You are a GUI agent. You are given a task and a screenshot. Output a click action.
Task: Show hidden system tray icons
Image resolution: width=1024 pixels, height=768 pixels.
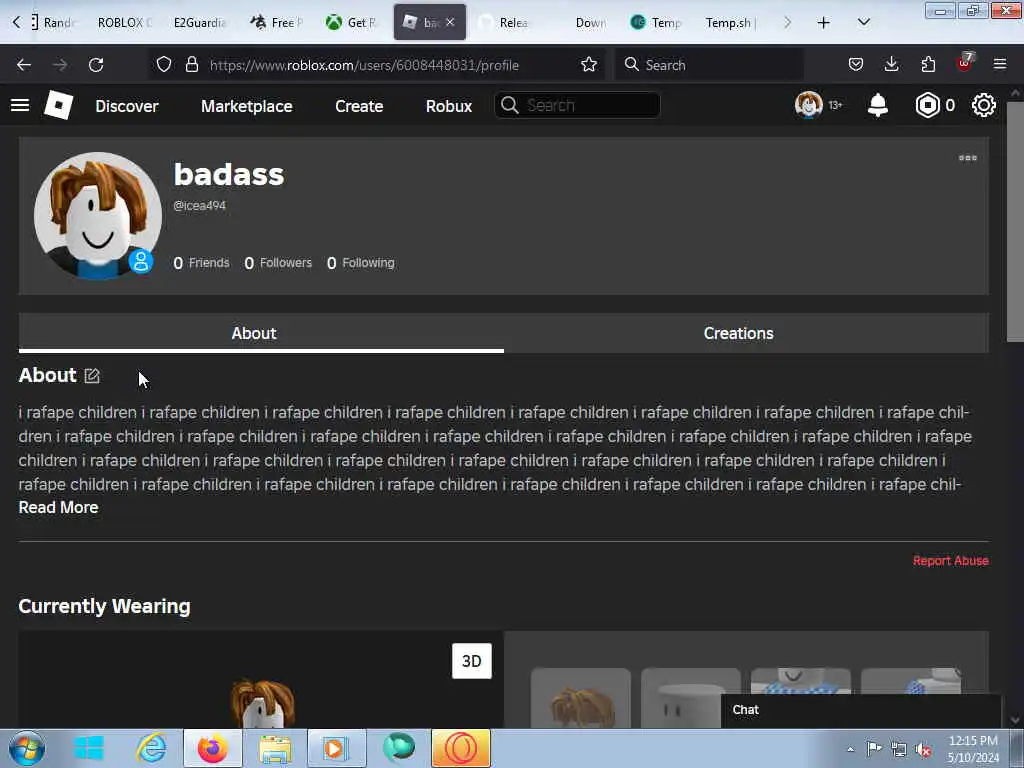pyautogui.click(x=850, y=749)
